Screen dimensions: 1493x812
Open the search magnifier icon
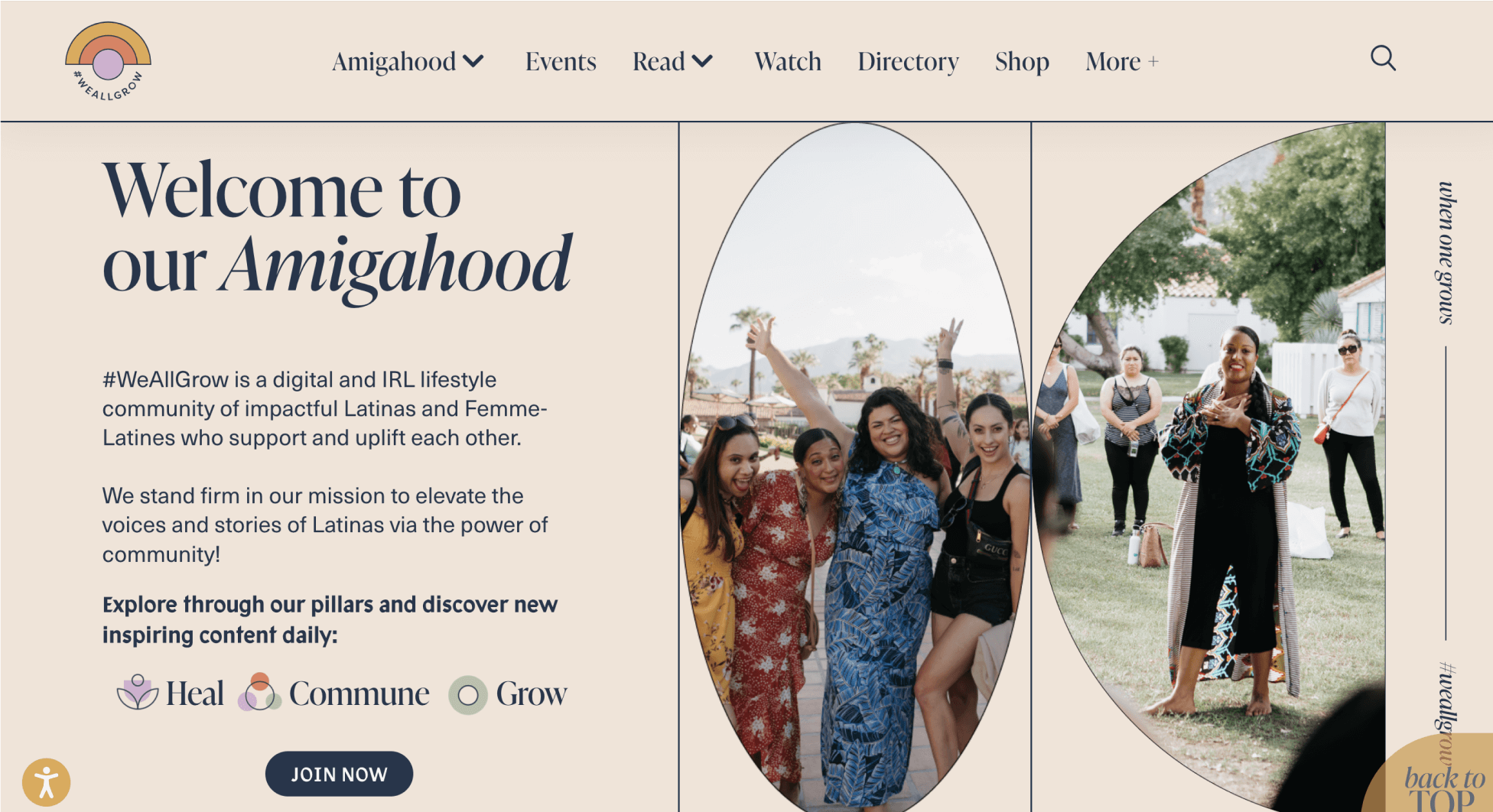(x=1383, y=58)
